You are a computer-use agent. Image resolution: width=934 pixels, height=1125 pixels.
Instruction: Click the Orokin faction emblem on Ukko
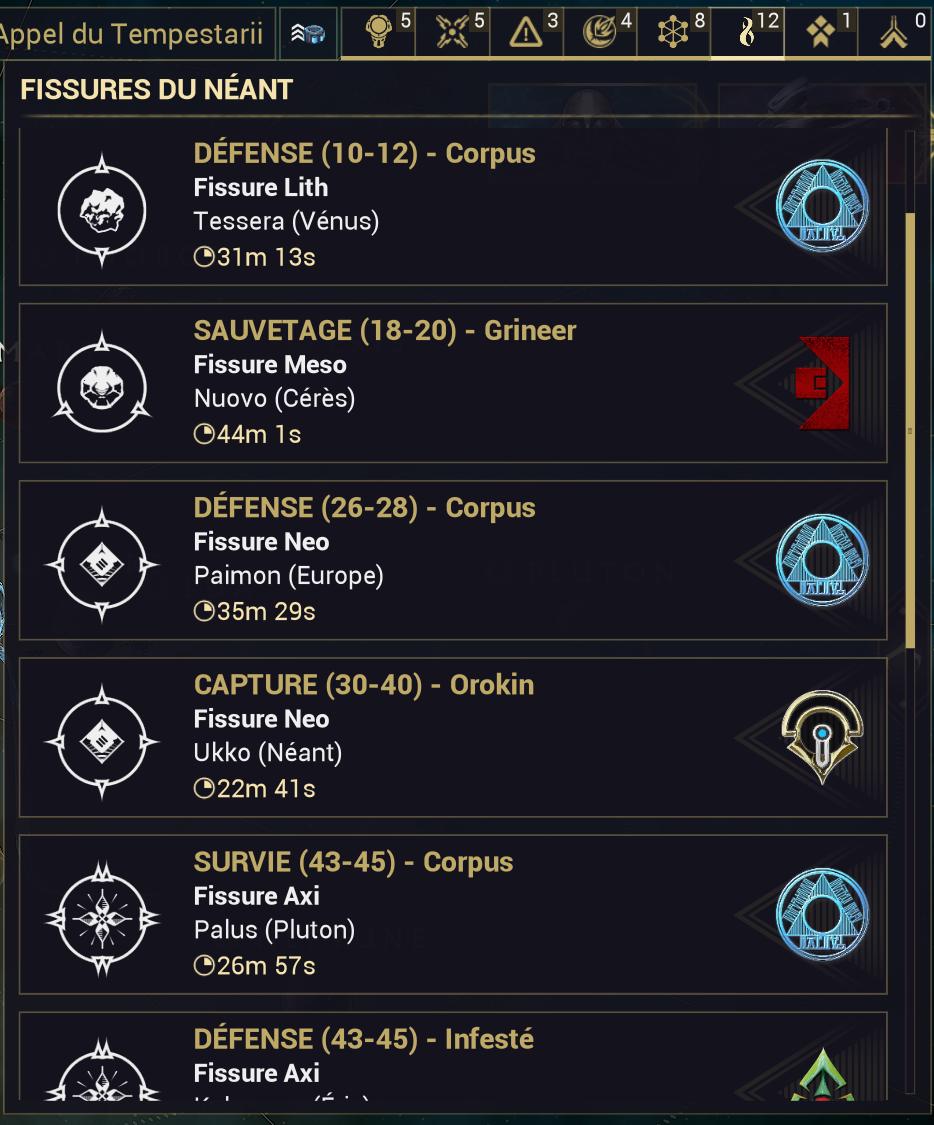click(822, 737)
